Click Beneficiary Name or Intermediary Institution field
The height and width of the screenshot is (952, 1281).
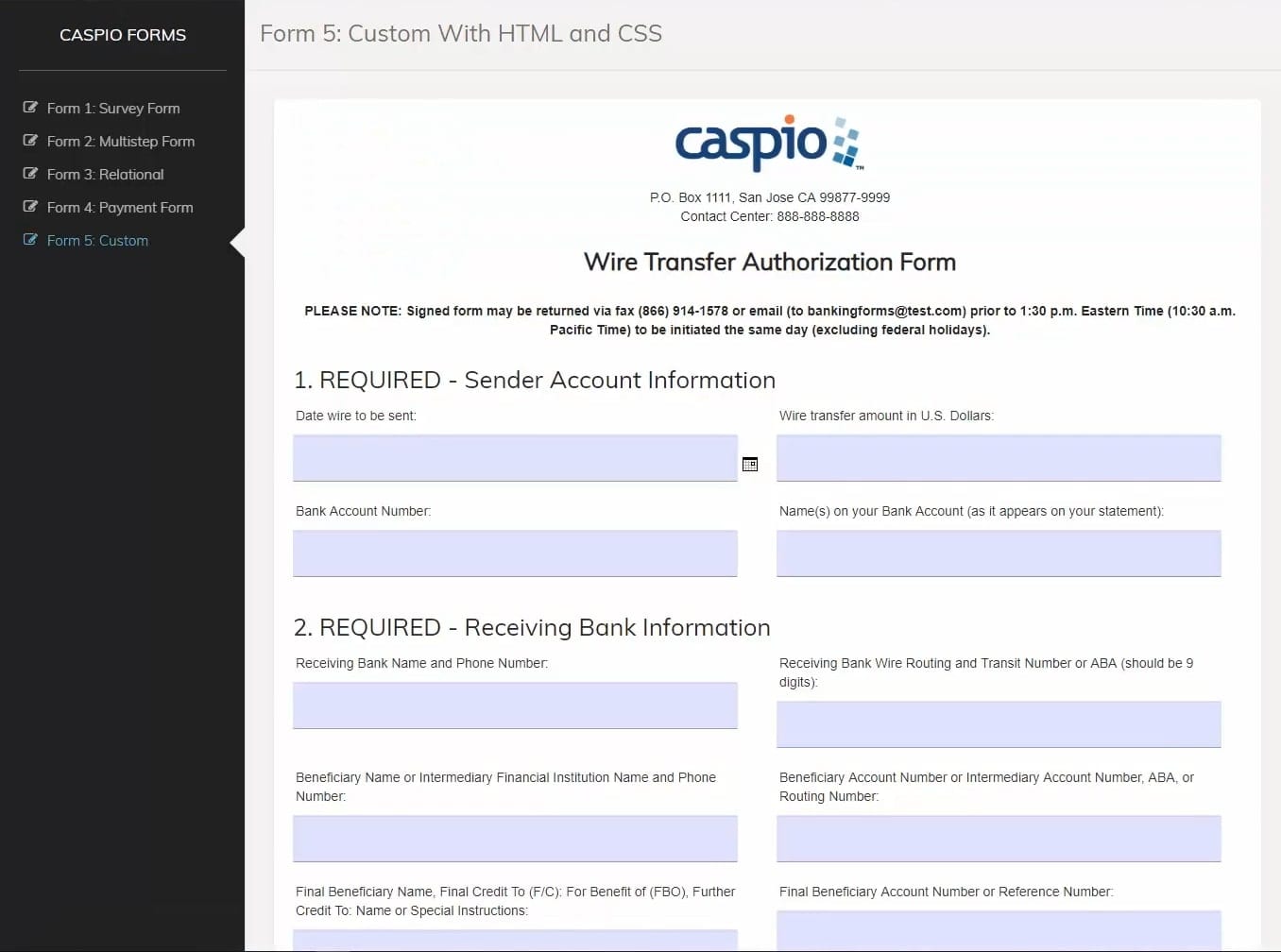coord(515,839)
